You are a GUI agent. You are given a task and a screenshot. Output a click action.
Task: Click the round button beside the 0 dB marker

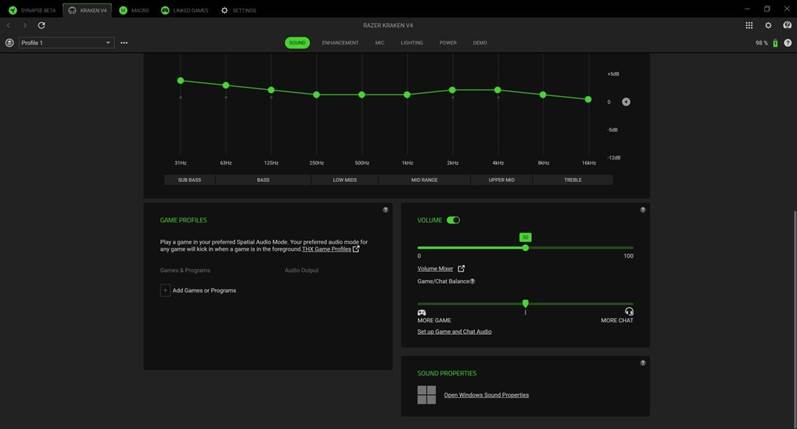[x=626, y=102]
